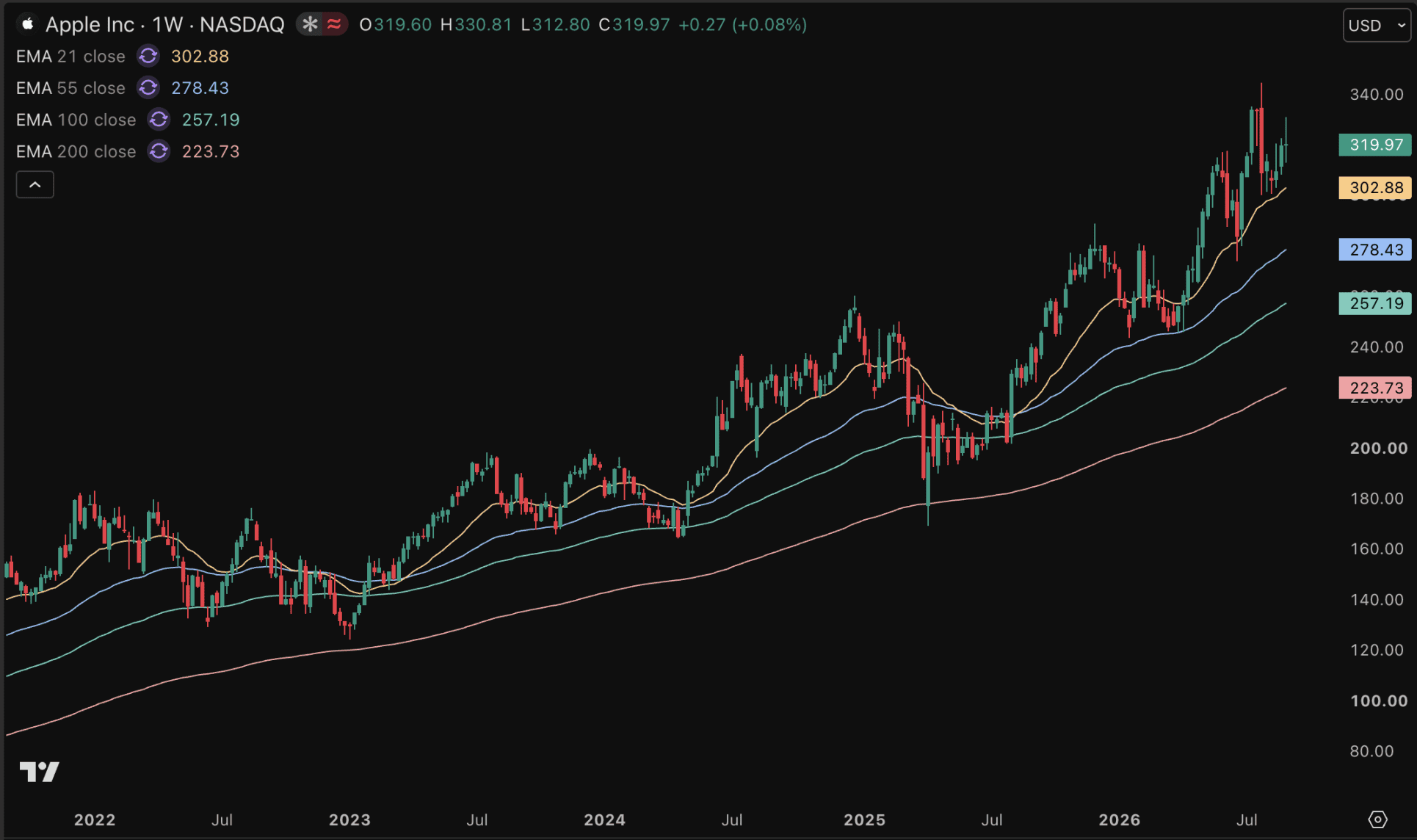Click the 80.00 price scale label

tap(1371, 751)
